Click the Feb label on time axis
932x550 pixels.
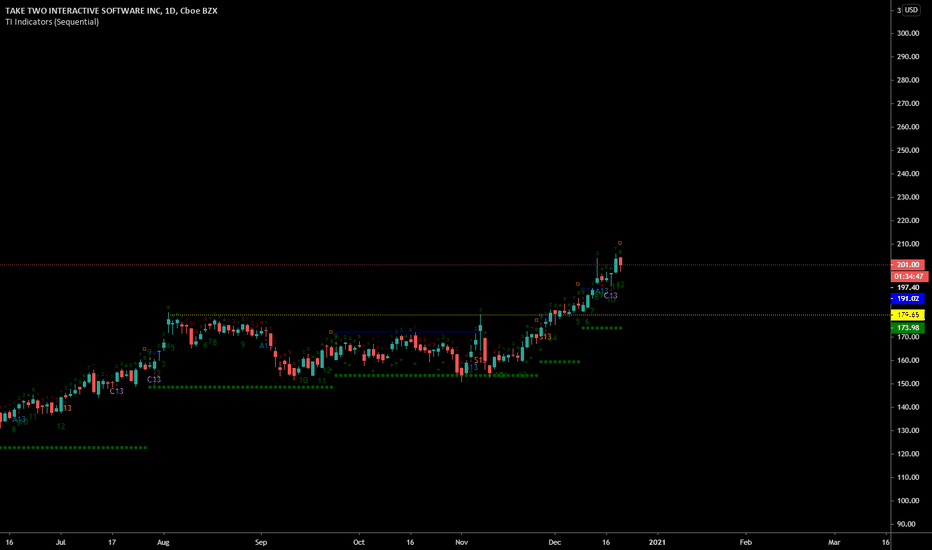[745, 542]
